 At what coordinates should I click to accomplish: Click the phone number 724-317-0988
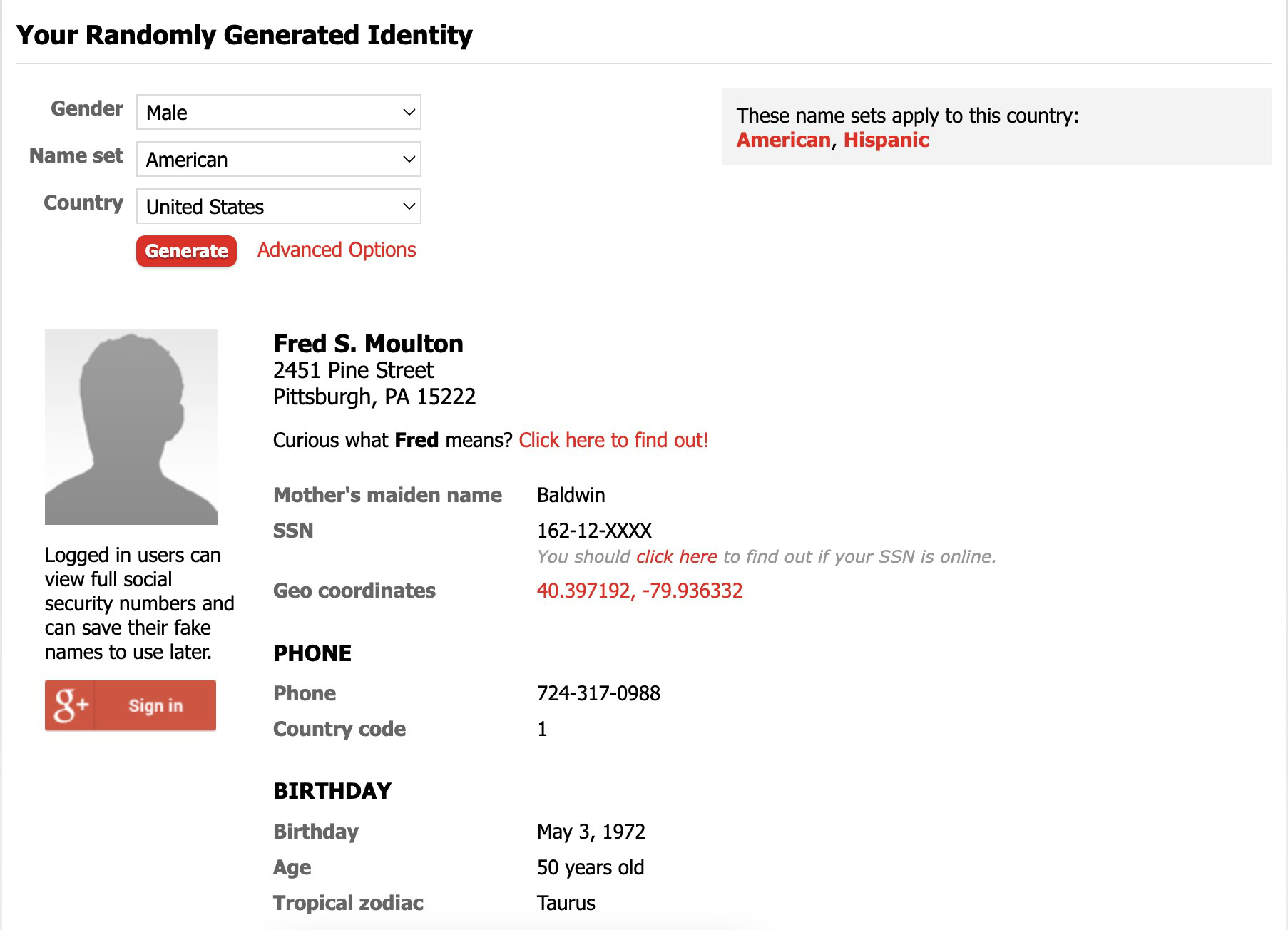(598, 693)
